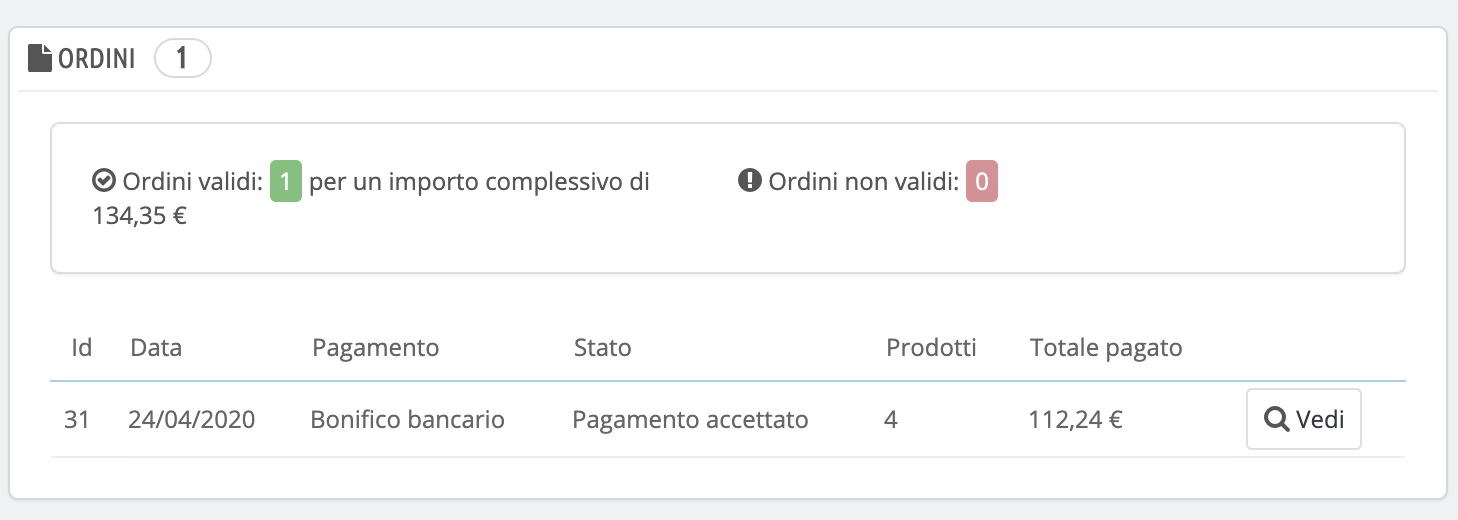Click the 134,35 € overall amount text
The image size is (1458, 520).
pos(140,215)
